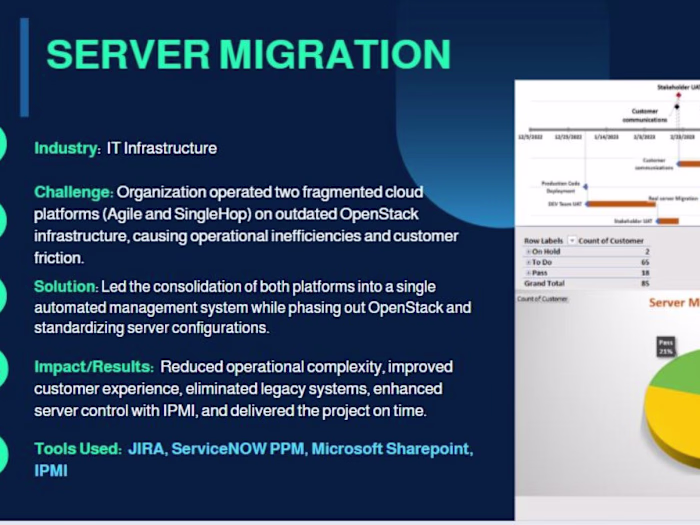
Task: Click the Production Code Deployment milestone marker
Action: [585, 187]
